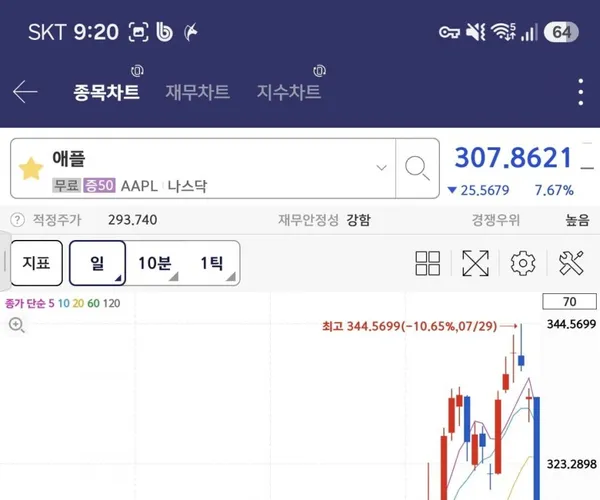Image resolution: width=600 pixels, height=500 pixels.
Task: Expand the 애플 stock selector dropdown
Action: click(381, 168)
